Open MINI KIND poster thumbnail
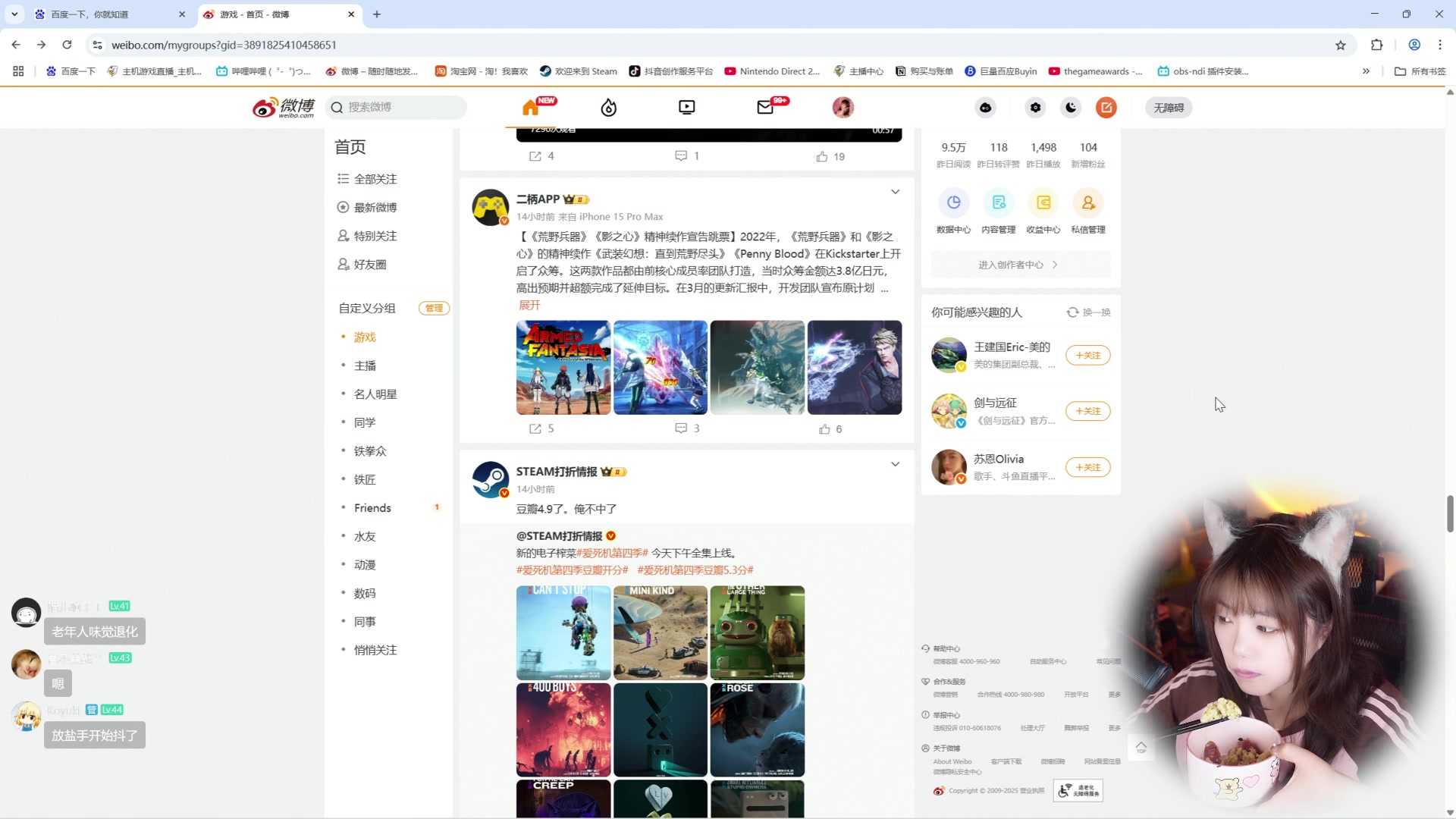Viewport: 1456px width, 819px height. [x=661, y=633]
